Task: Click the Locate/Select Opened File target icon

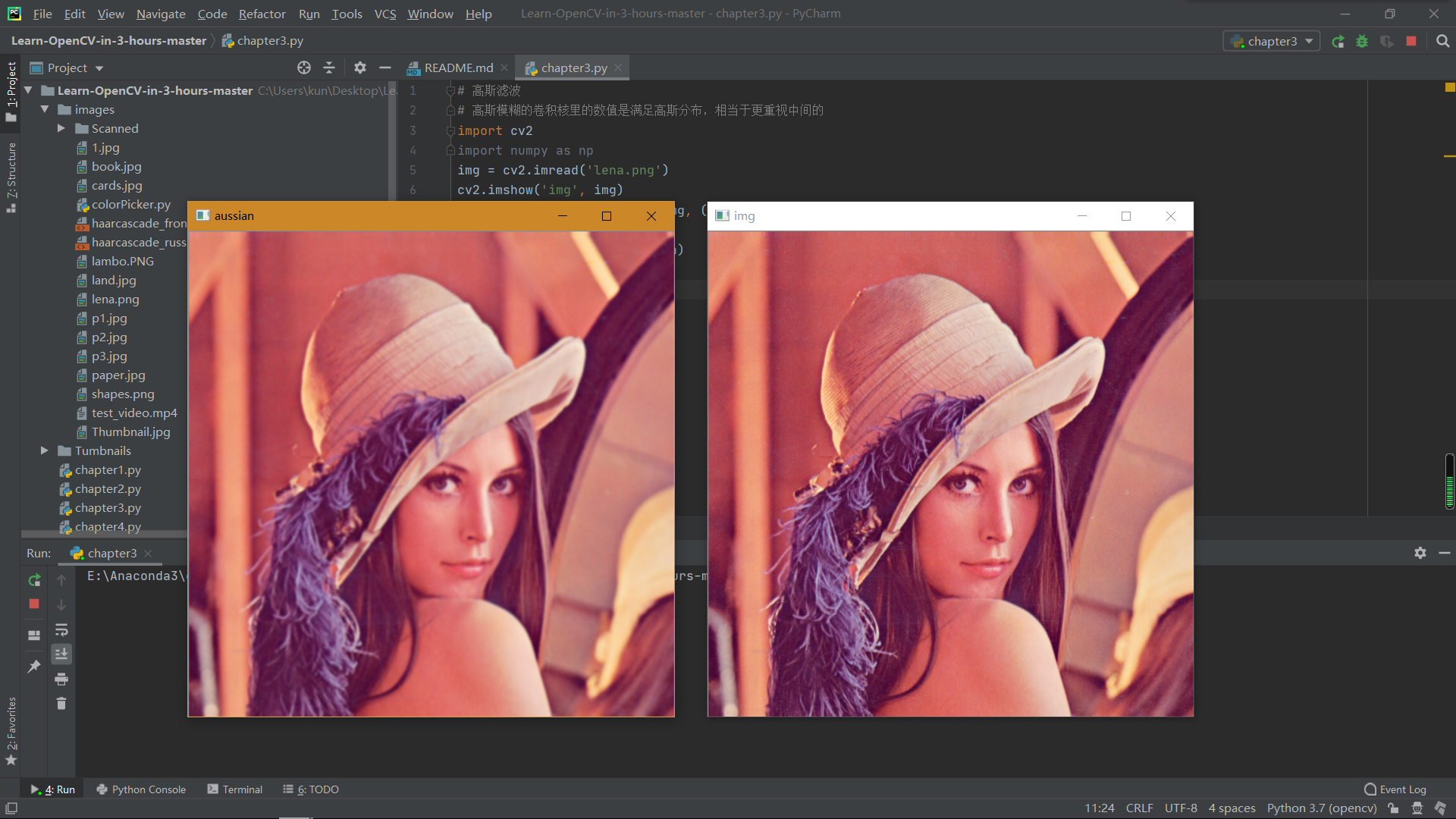Action: coord(304,67)
